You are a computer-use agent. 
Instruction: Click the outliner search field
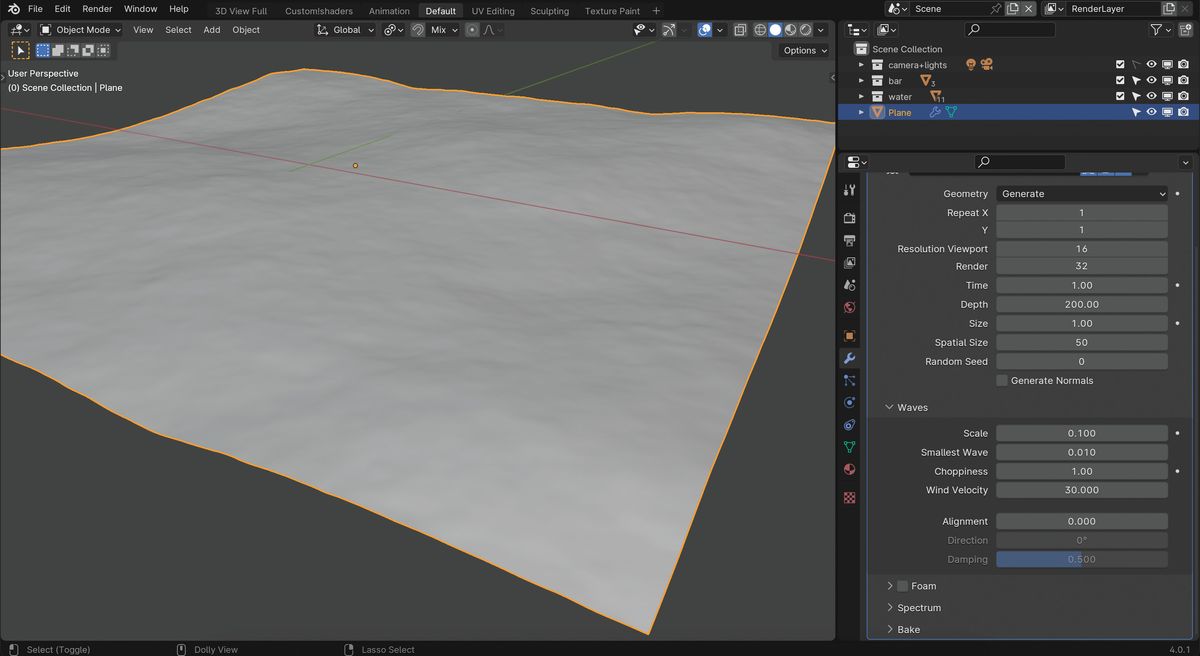tap(1009, 29)
